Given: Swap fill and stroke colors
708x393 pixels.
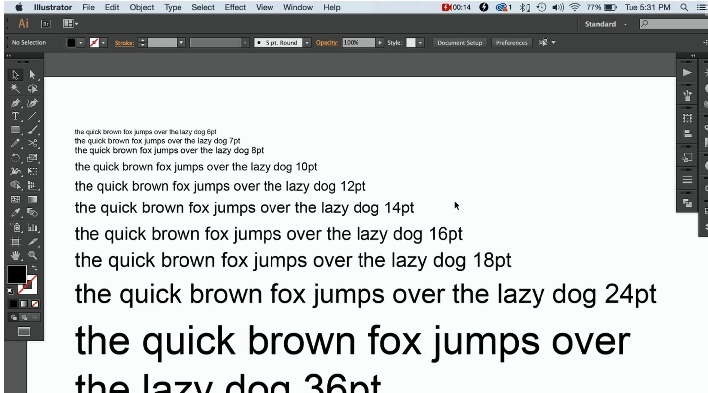Looking at the screenshot, I should coord(34,268).
